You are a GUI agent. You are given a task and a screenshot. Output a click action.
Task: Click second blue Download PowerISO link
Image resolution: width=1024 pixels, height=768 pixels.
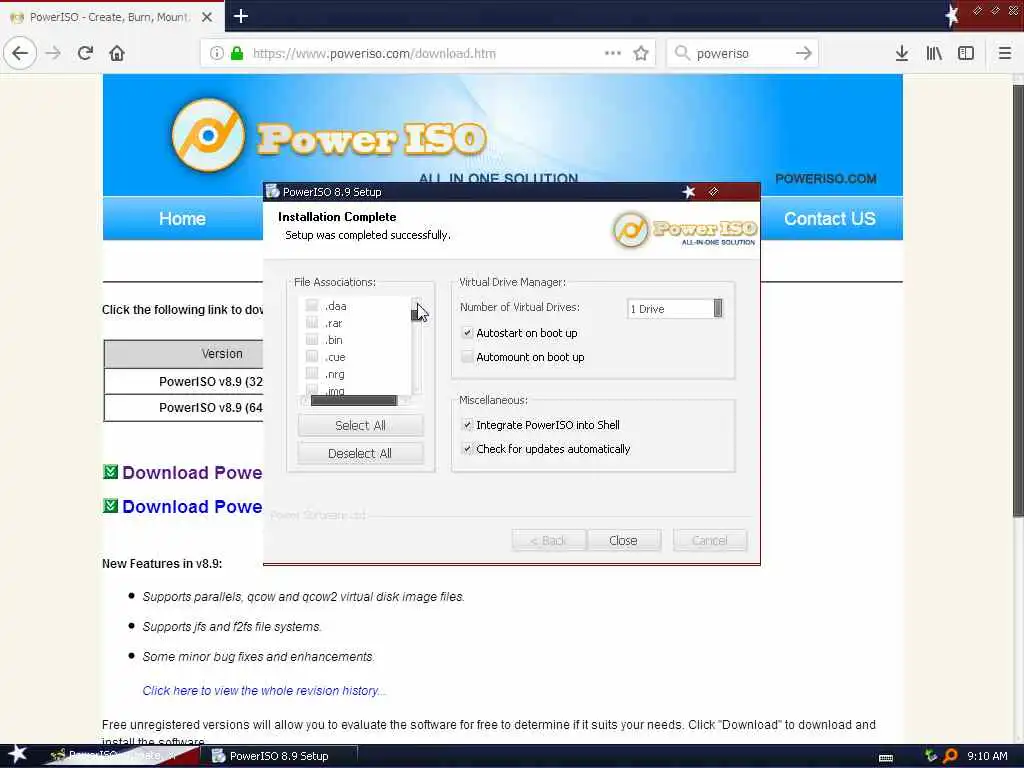coord(192,506)
